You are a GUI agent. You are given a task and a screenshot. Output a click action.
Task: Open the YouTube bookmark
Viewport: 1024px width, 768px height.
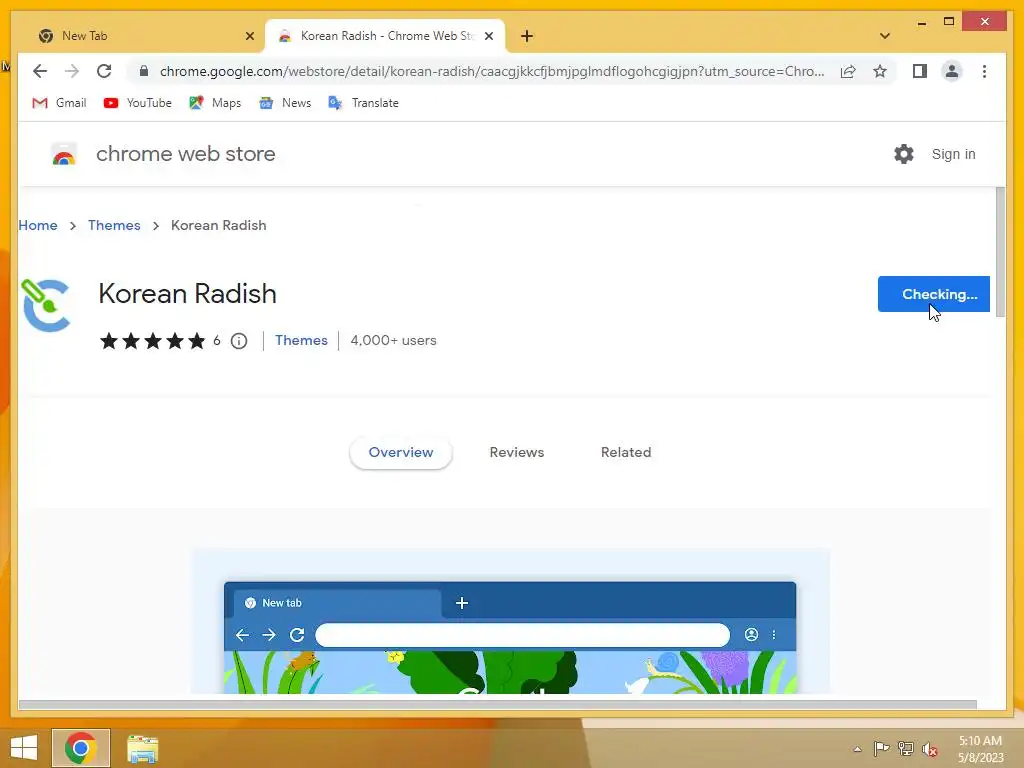(138, 103)
